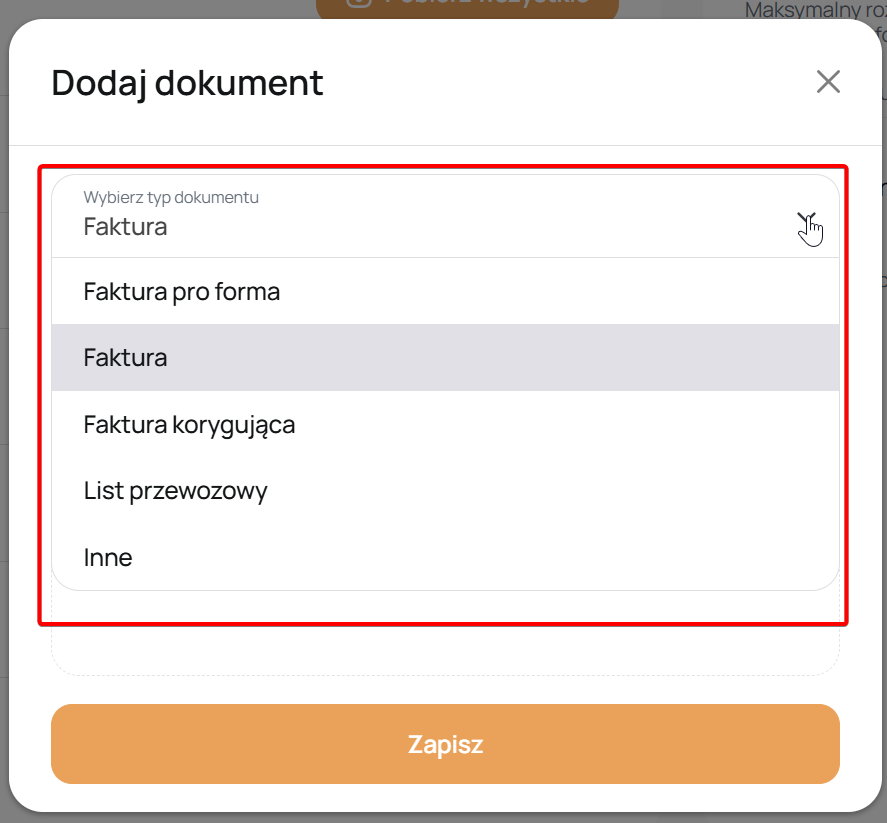Choose "Inne" as document type
The width and height of the screenshot is (887, 823).
[108, 557]
